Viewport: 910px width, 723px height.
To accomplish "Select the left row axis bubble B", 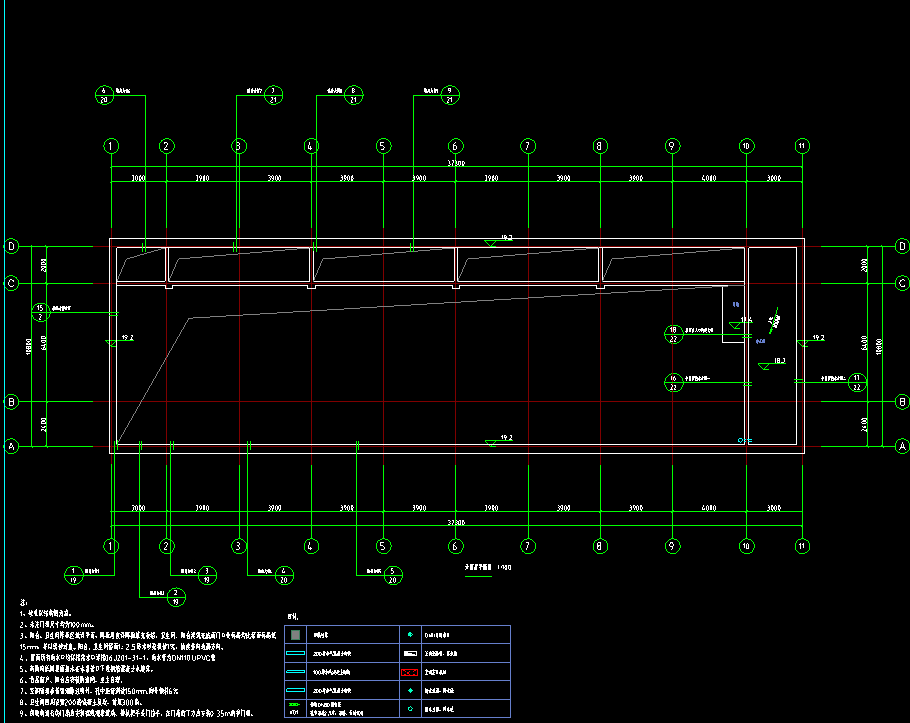I will click(12, 402).
